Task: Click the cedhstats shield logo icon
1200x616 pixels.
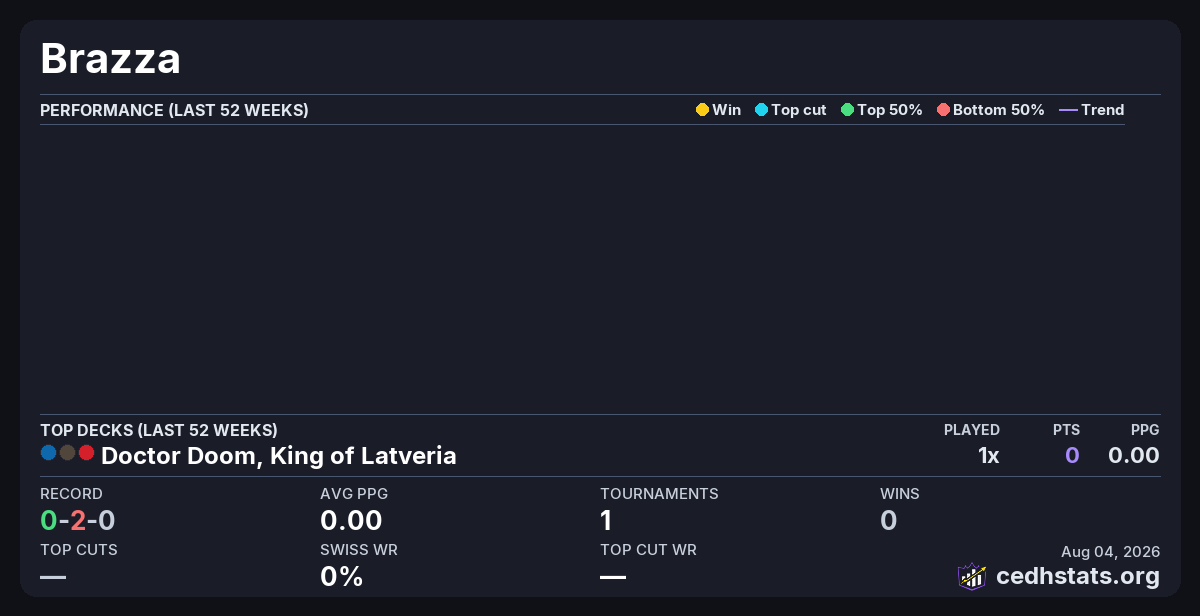Action: (x=972, y=576)
